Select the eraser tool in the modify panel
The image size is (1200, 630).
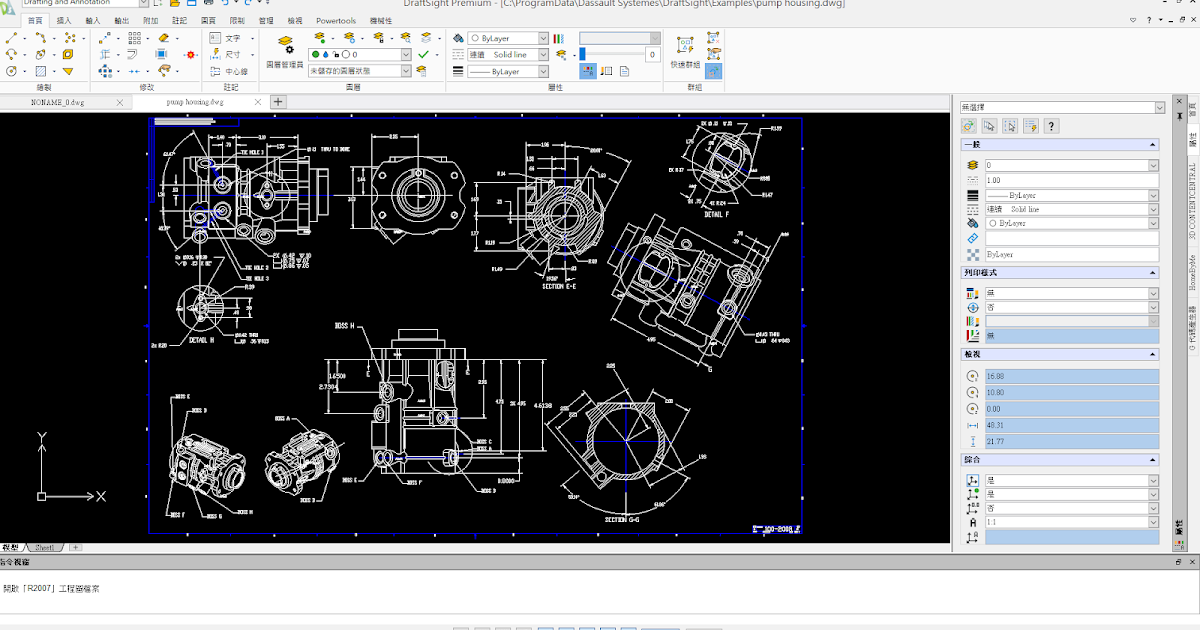[x=163, y=38]
